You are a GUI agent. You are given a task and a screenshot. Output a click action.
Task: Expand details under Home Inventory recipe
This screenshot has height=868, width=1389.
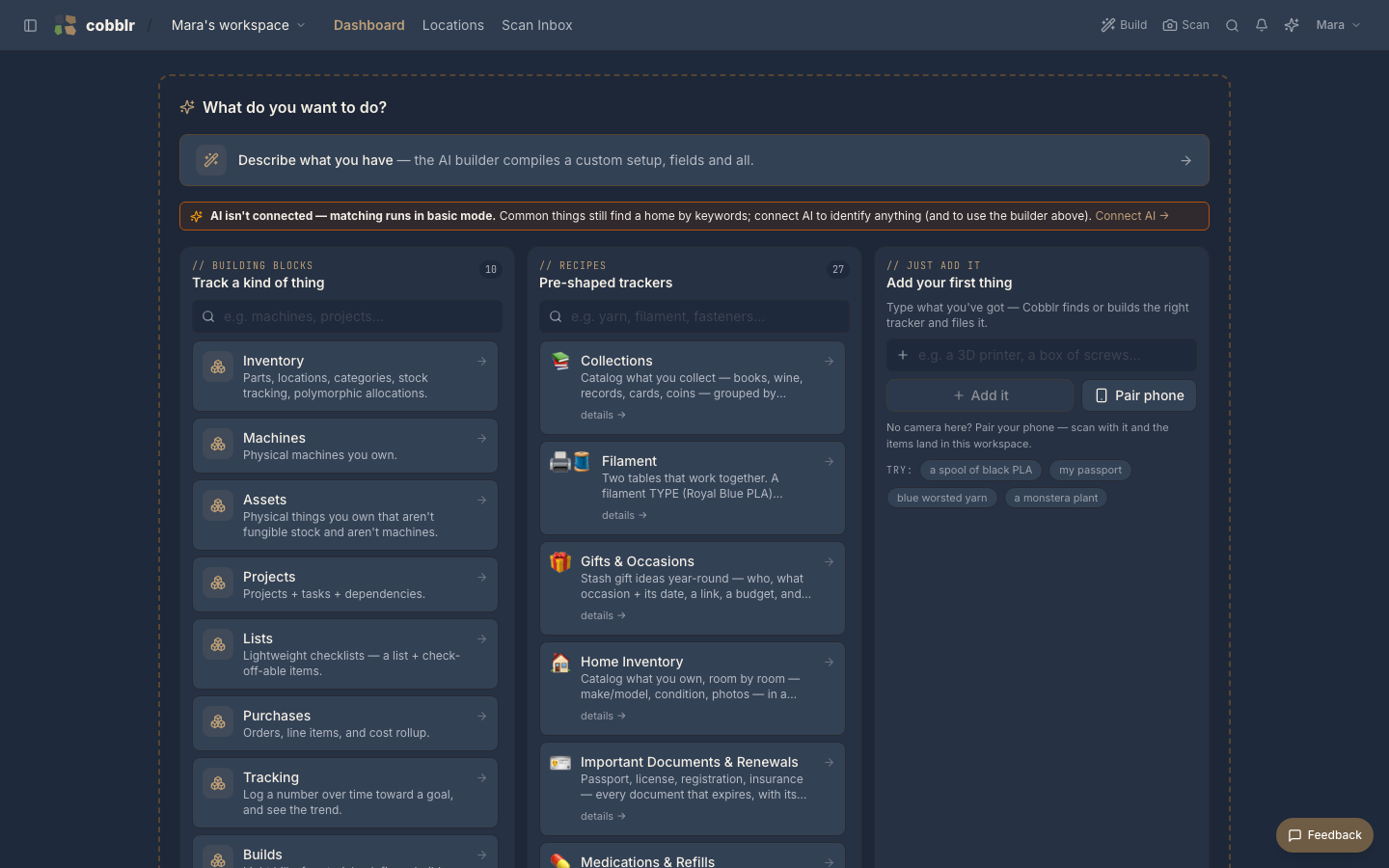click(603, 716)
